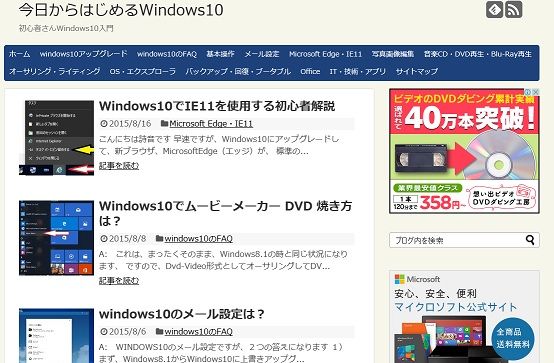Open article Windows10でムービーメーカー DVD 焼き方は？
This screenshot has height=363, width=554.
pyautogui.click(x=225, y=213)
